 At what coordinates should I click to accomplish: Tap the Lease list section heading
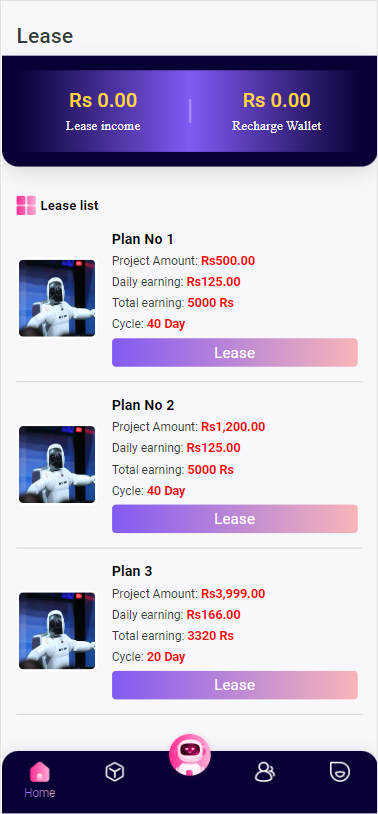(70, 206)
